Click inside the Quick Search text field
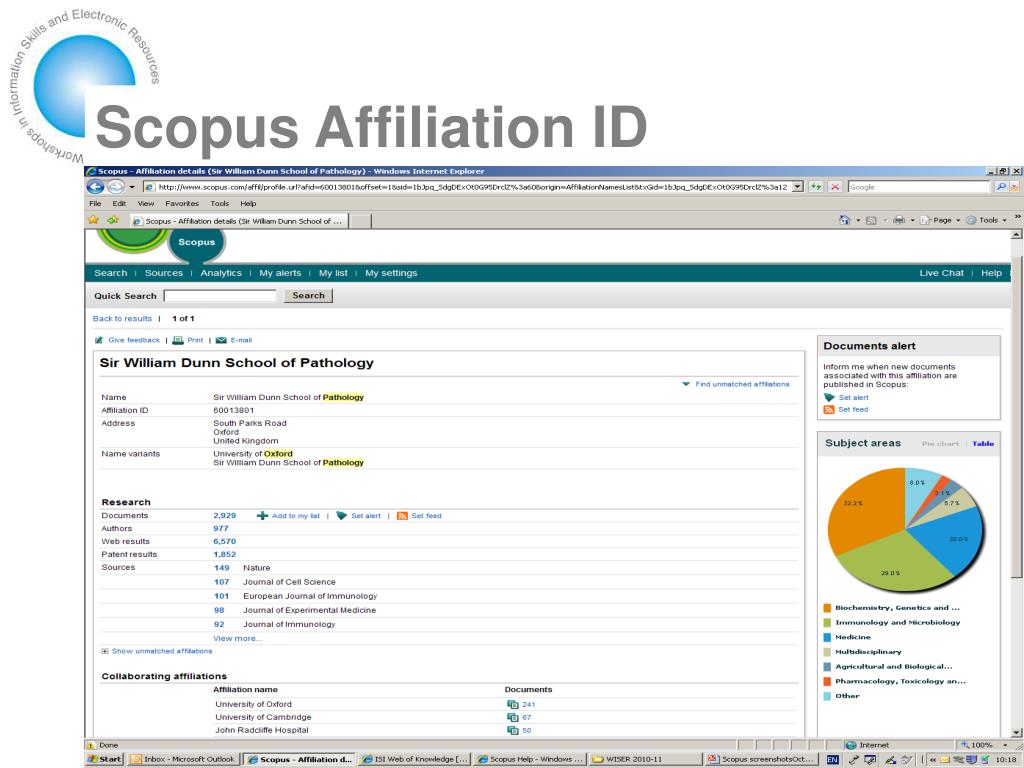The height and width of the screenshot is (768, 1024). pos(220,296)
